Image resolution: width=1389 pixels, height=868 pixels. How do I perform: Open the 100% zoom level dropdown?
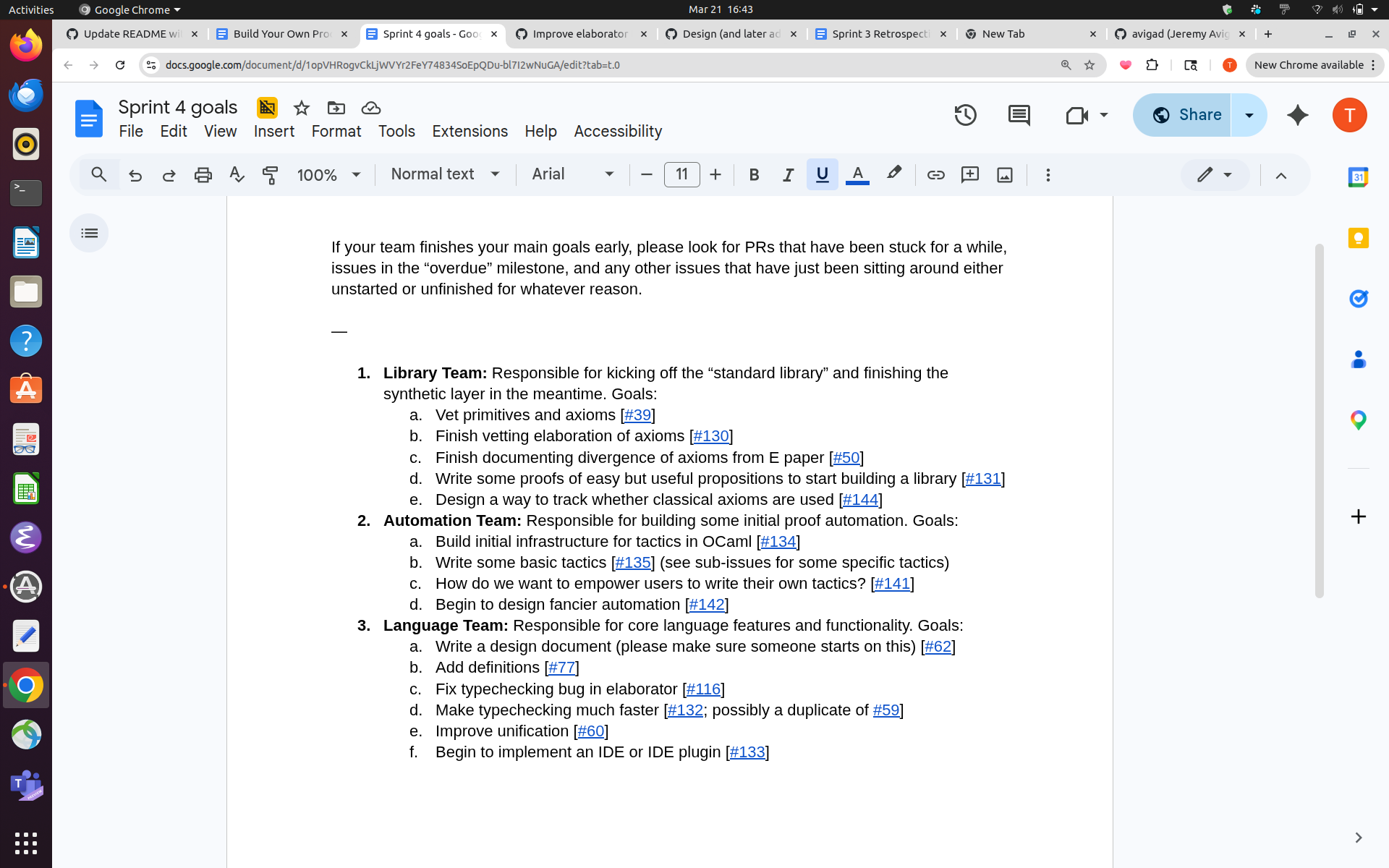coord(328,174)
